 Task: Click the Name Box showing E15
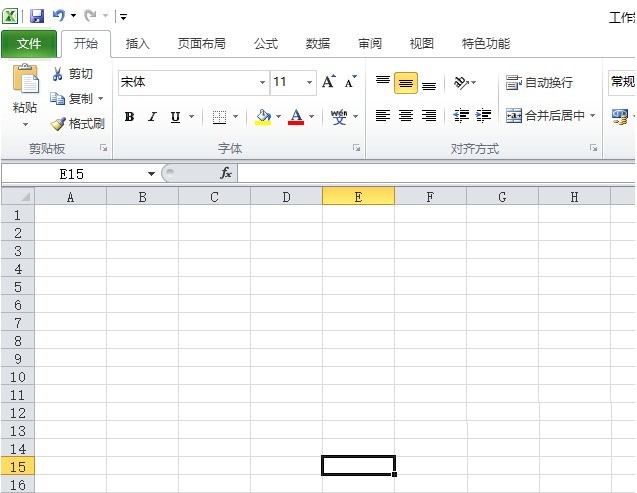coord(72,174)
